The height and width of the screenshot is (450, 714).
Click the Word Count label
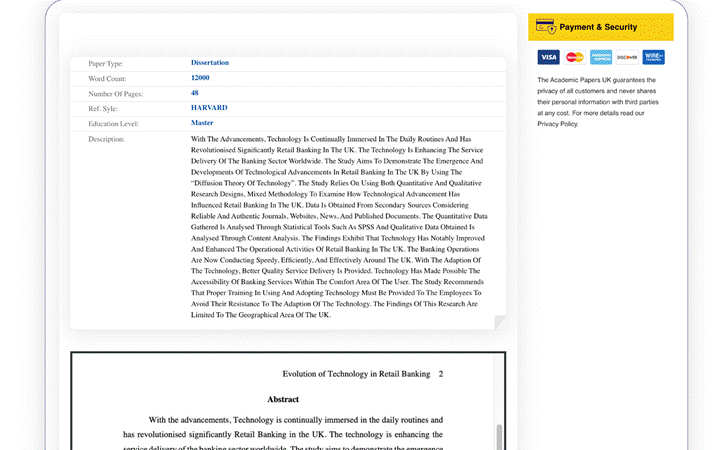point(107,79)
